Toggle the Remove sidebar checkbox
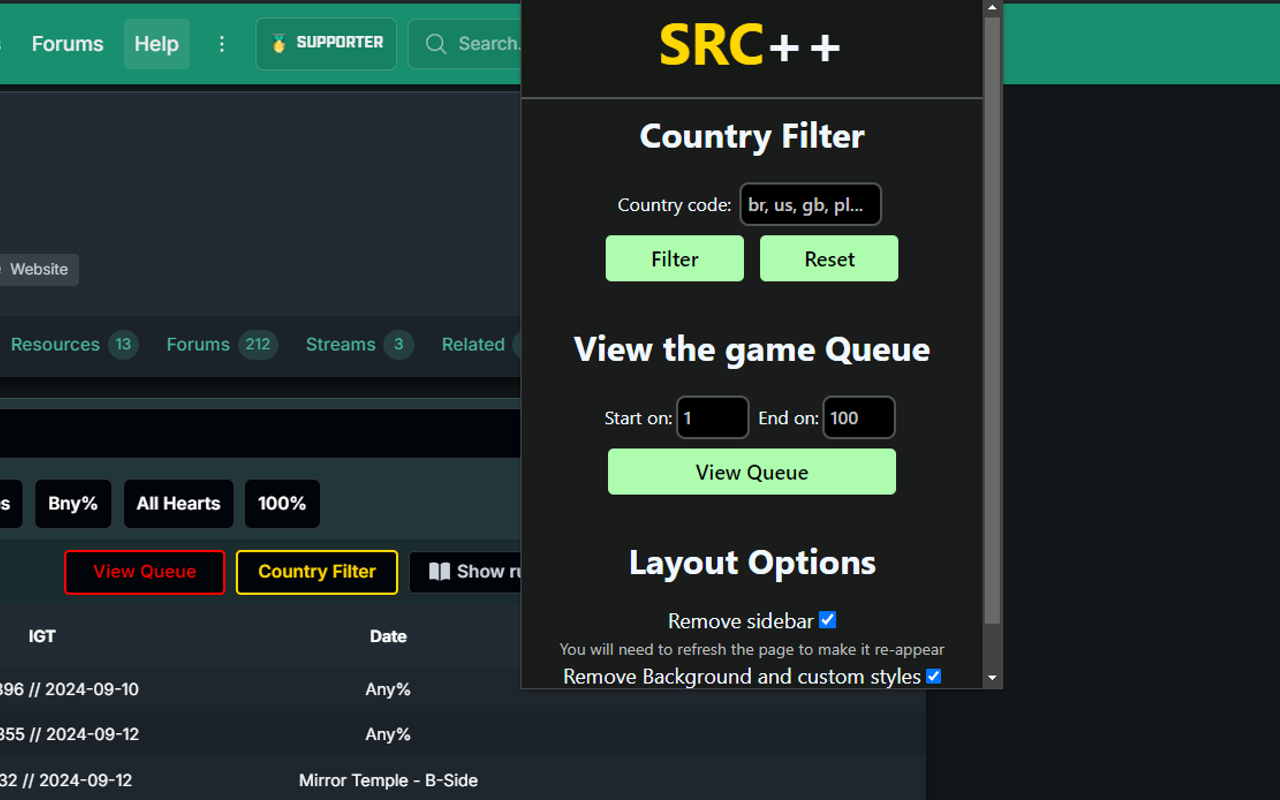1280x800 pixels. tap(827, 620)
